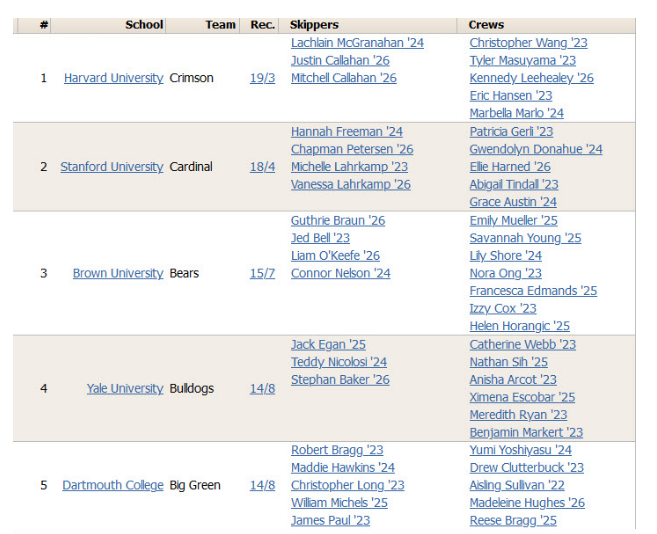The width and height of the screenshot is (657, 534).
Task: Open skipper William Michels '25 profile
Action: pyautogui.click(x=339, y=503)
